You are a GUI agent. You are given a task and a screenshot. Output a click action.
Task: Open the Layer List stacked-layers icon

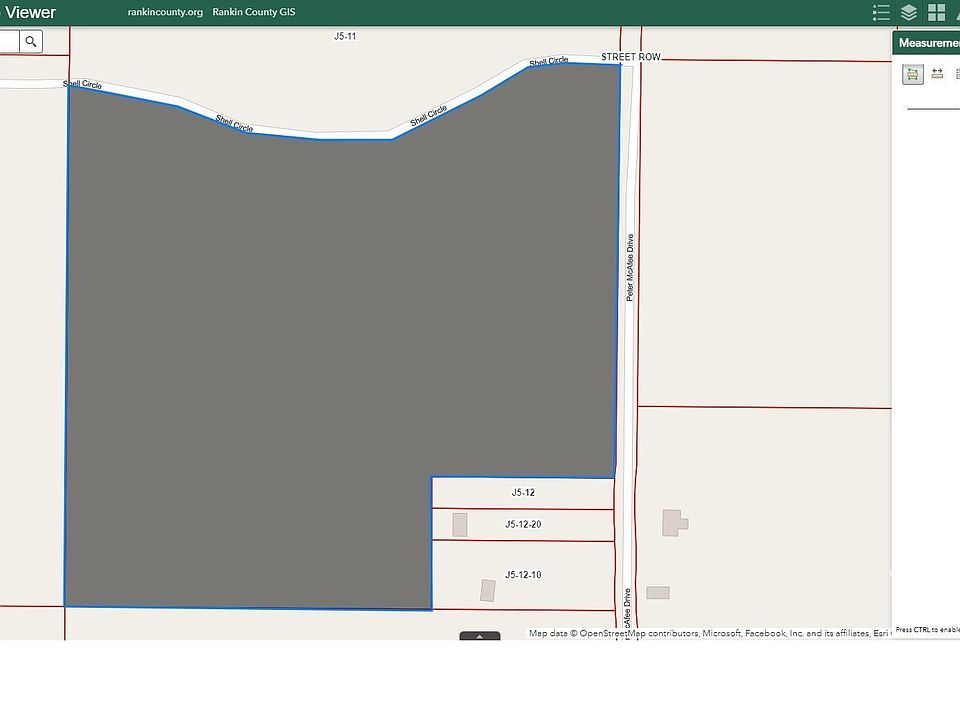[909, 13]
